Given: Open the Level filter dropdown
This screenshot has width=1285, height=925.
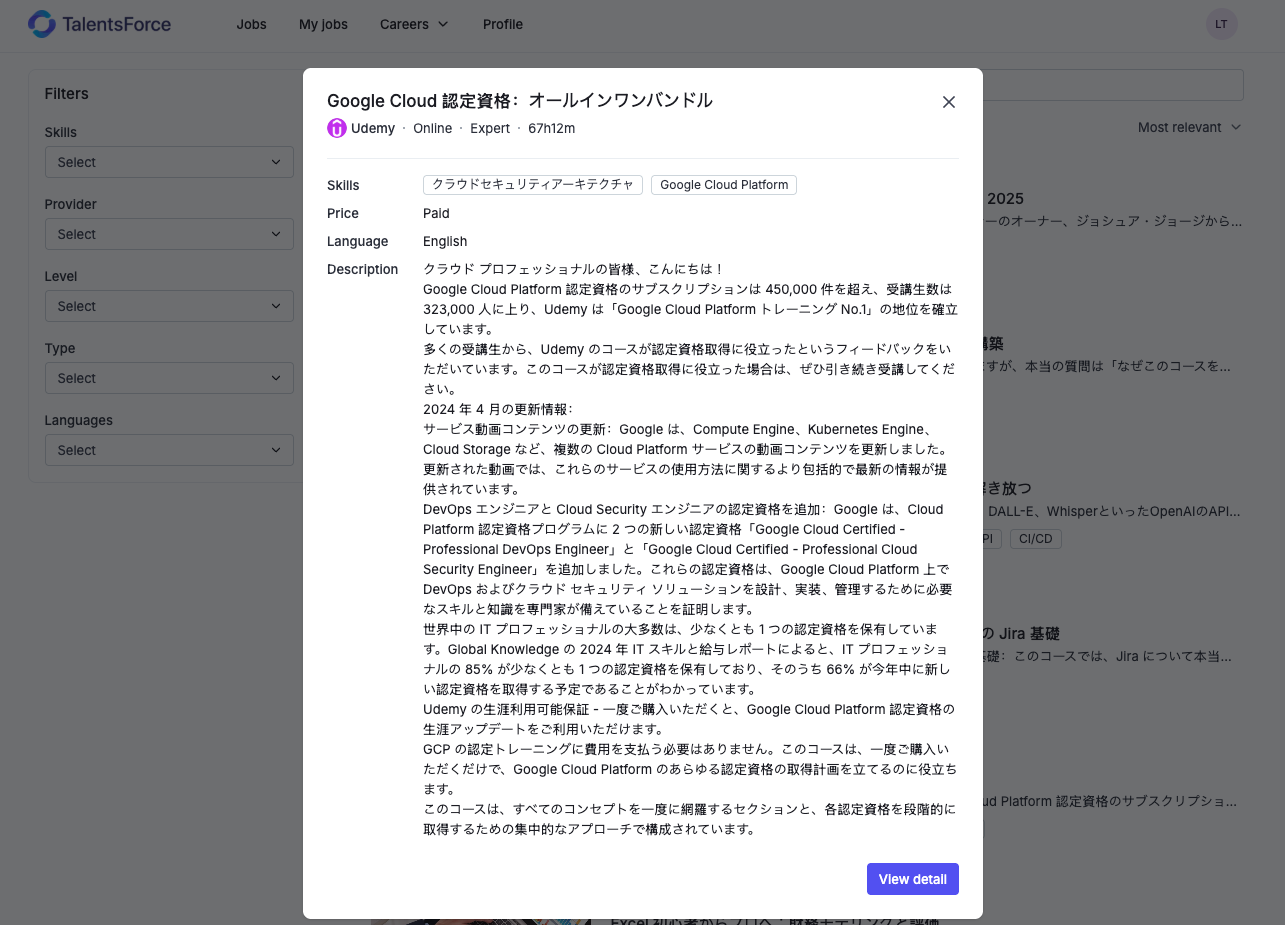Looking at the screenshot, I should tap(169, 306).
